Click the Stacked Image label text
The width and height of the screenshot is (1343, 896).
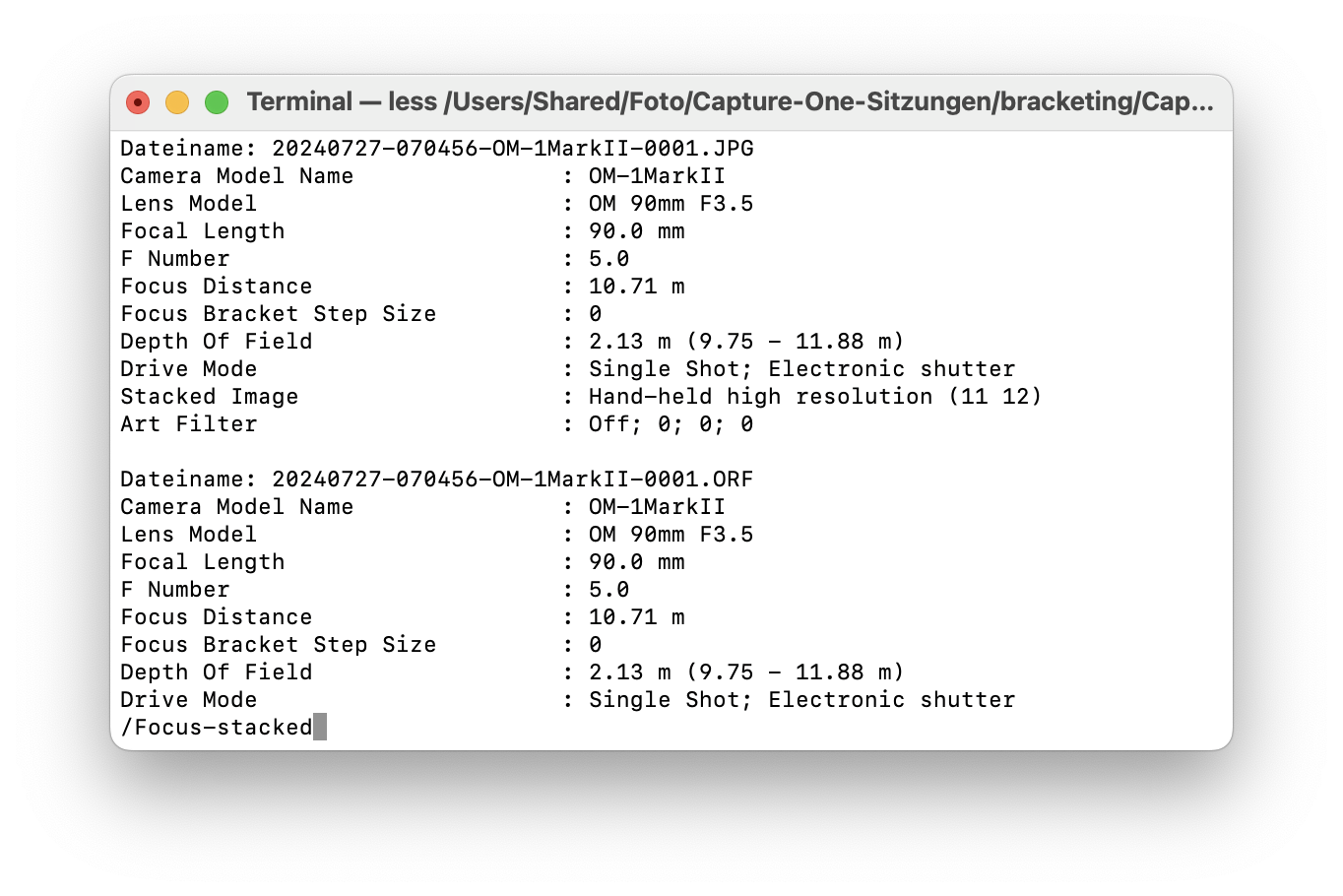pyautogui.click(x=210, y=397)
